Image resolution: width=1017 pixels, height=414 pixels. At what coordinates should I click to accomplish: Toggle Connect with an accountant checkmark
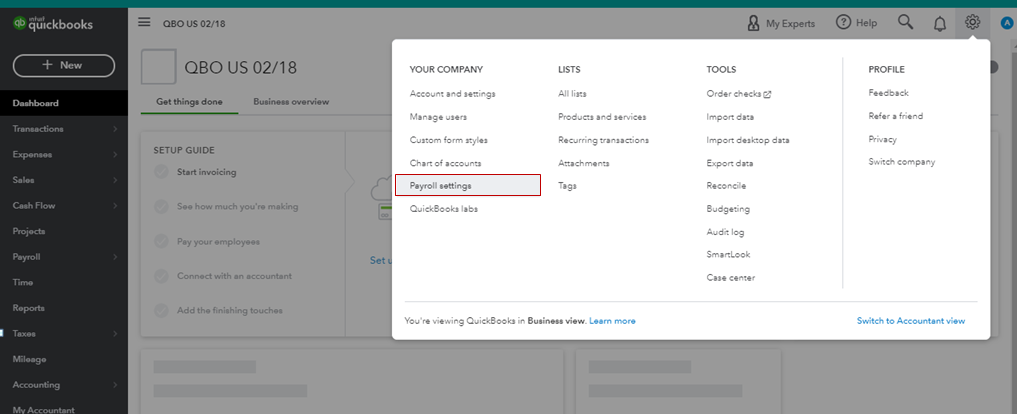coord(161,276)
